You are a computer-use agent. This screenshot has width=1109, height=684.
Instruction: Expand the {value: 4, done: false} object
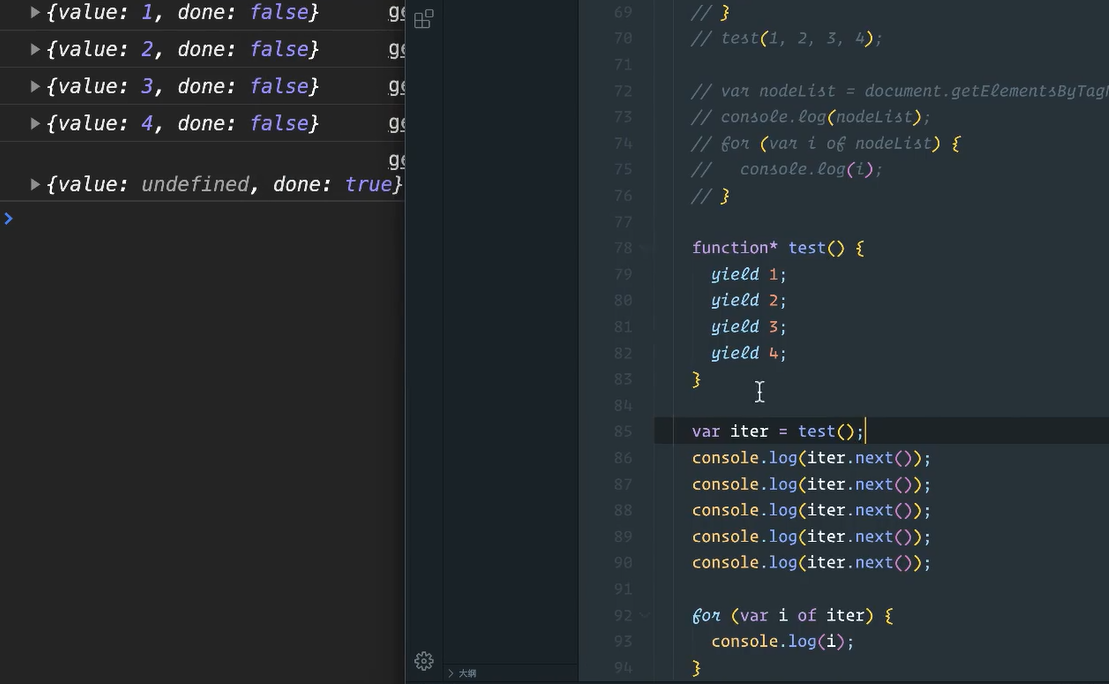(35, 123)
